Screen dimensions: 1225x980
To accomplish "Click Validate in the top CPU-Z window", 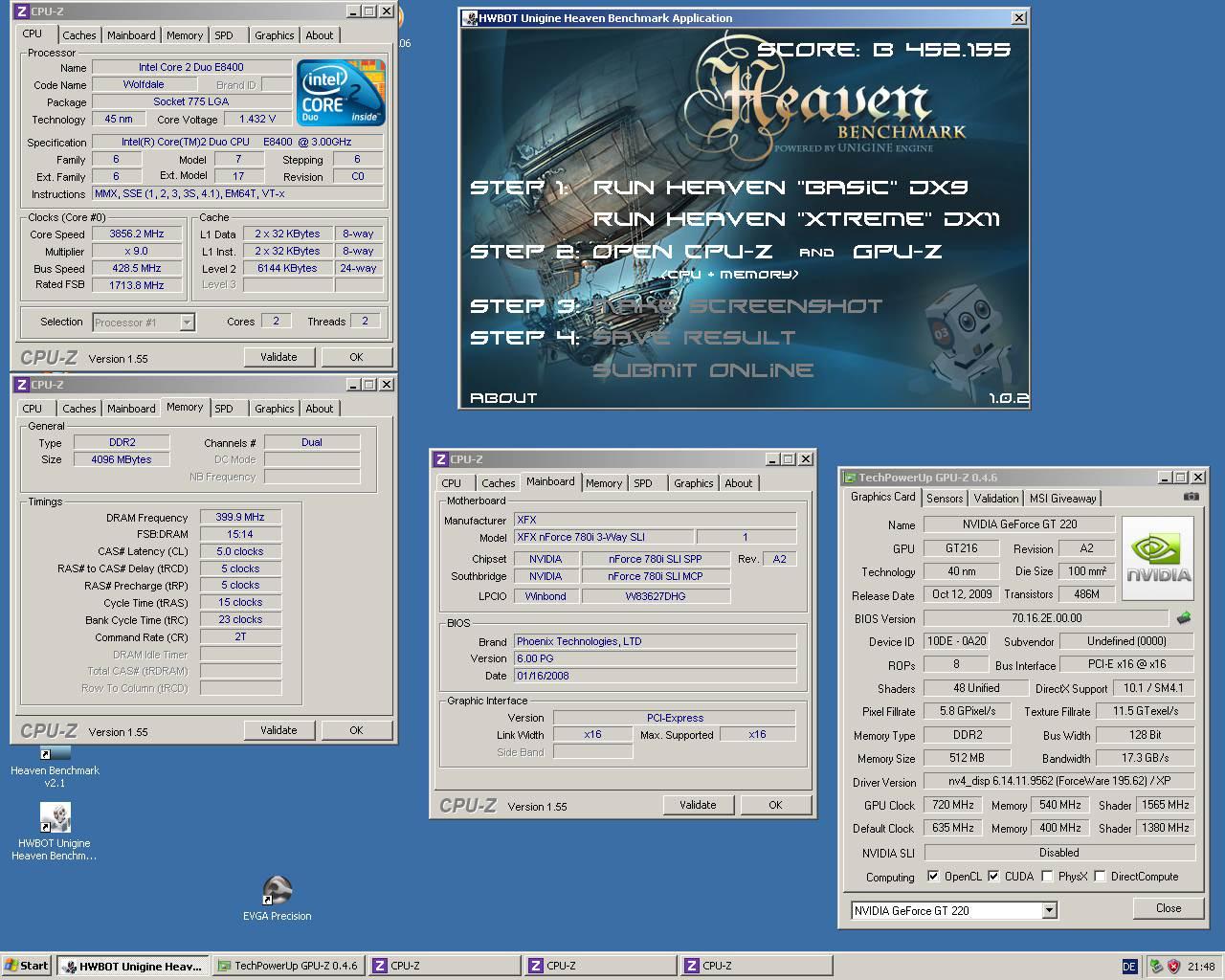I will pos(278,357).
